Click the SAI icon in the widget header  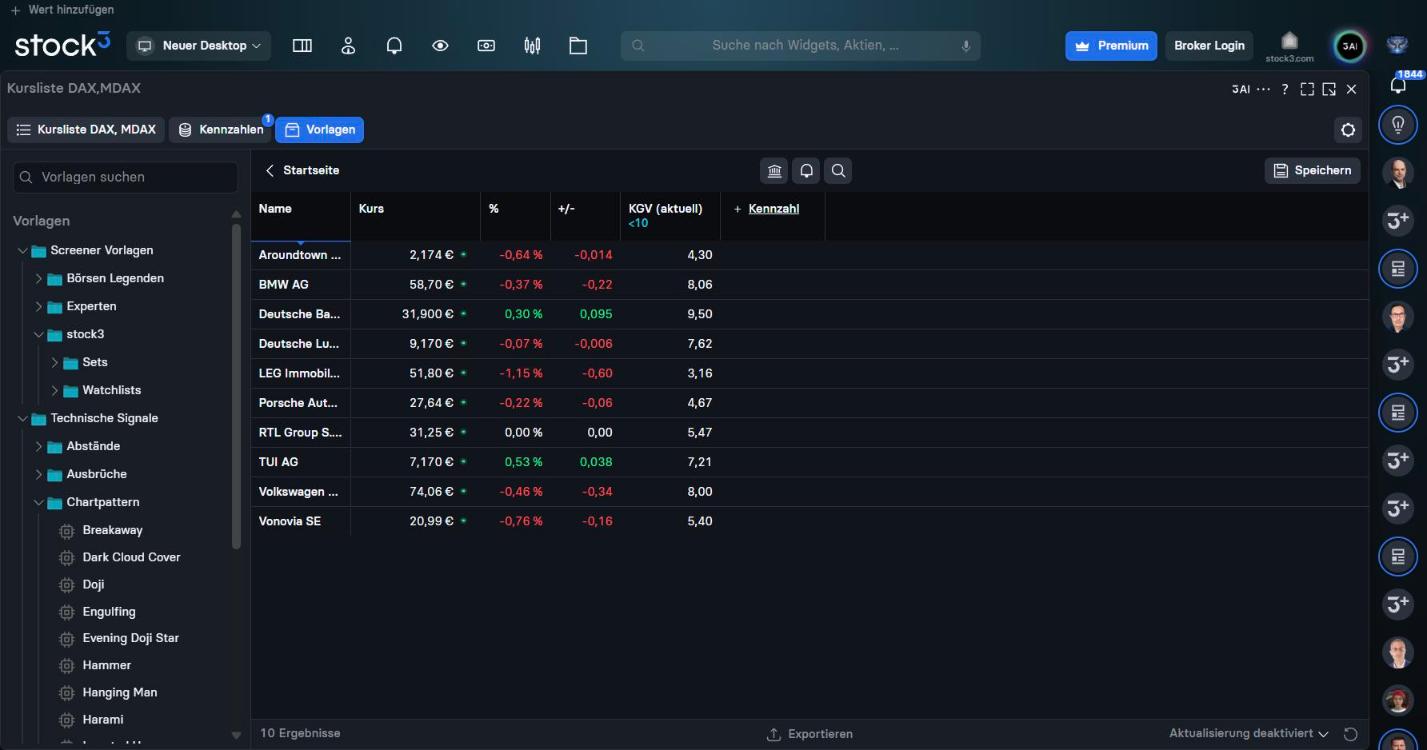click(1241, 89)
